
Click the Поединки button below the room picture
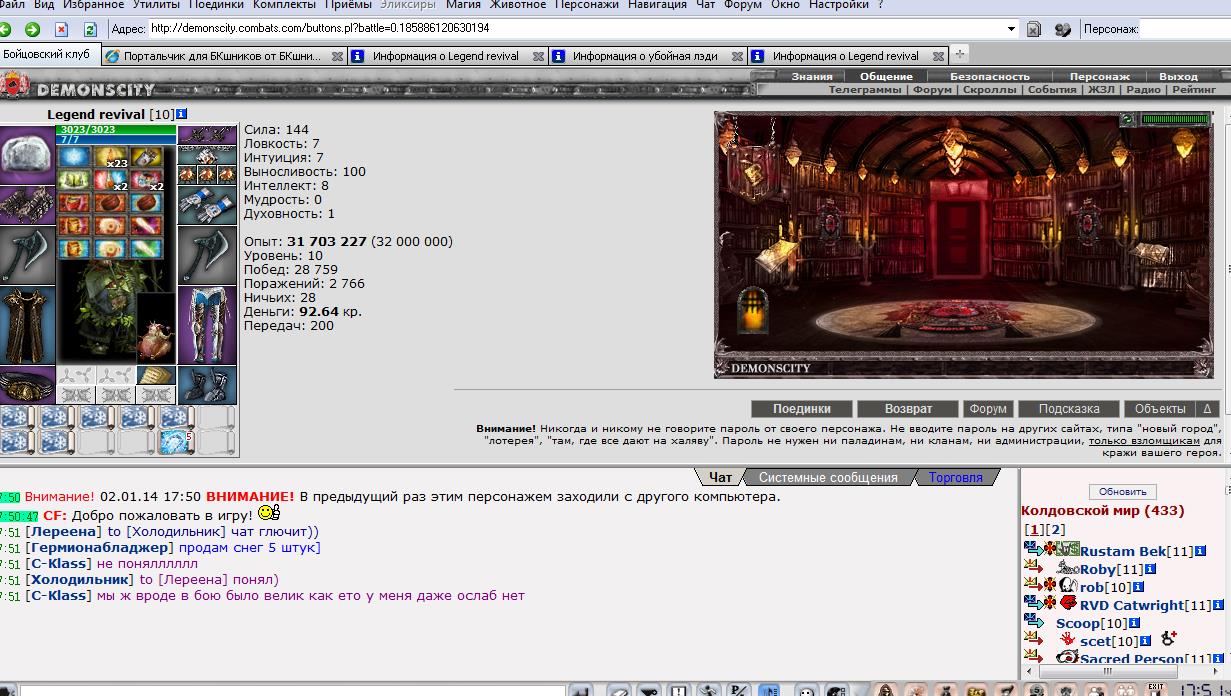pyautogui.click(x=802, y=408)
